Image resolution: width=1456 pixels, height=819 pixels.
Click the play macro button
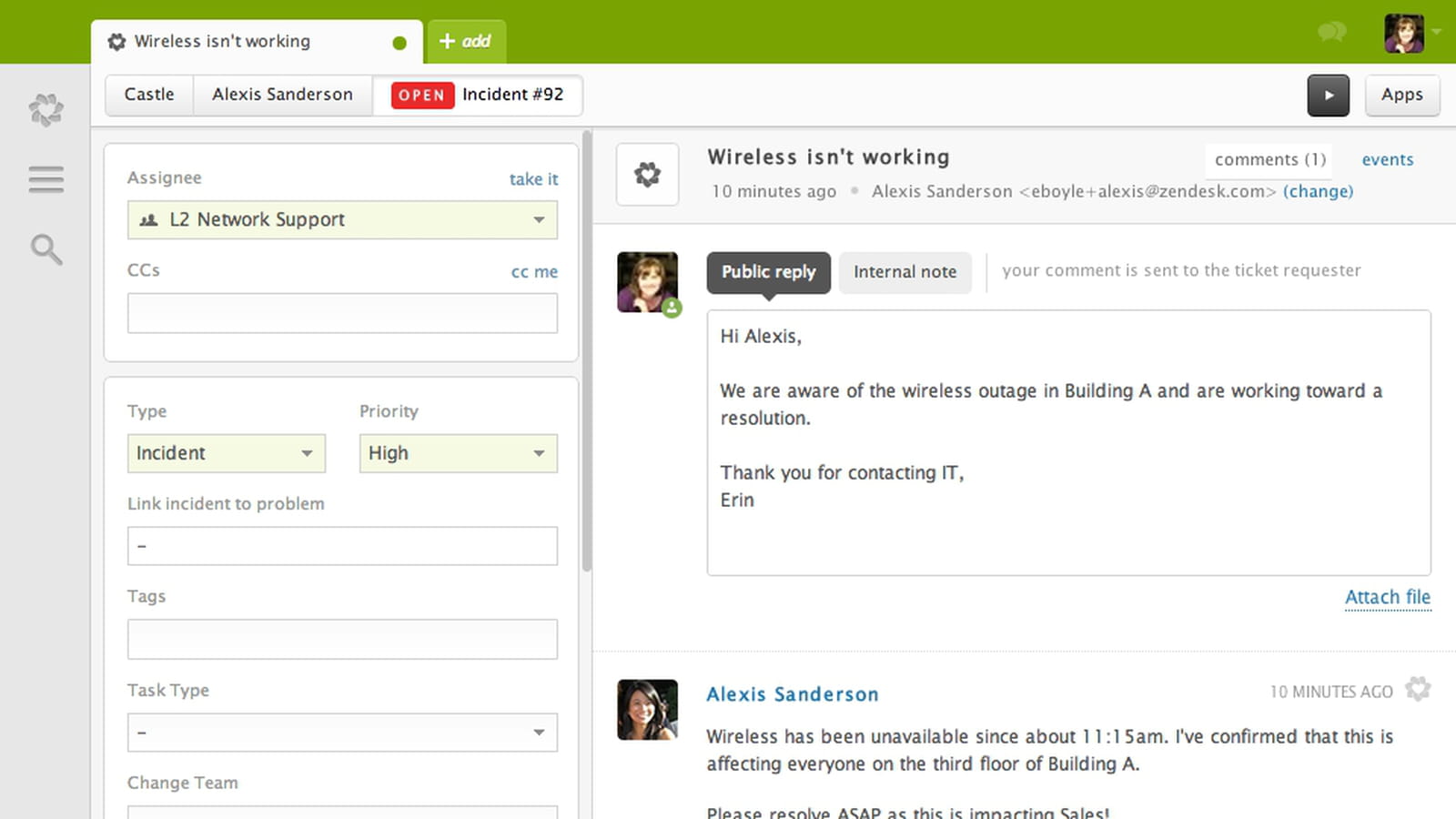coord(1329,95)
